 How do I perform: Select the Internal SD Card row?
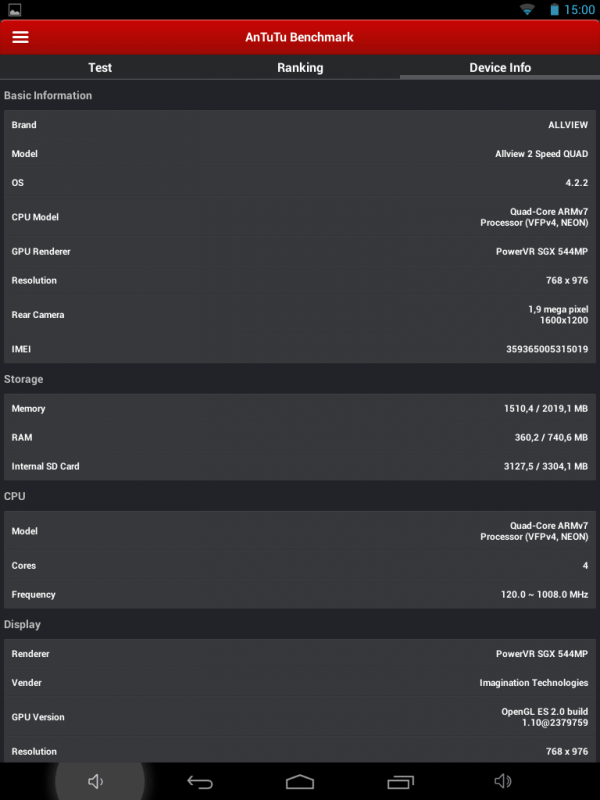click(x=300, y=466)
